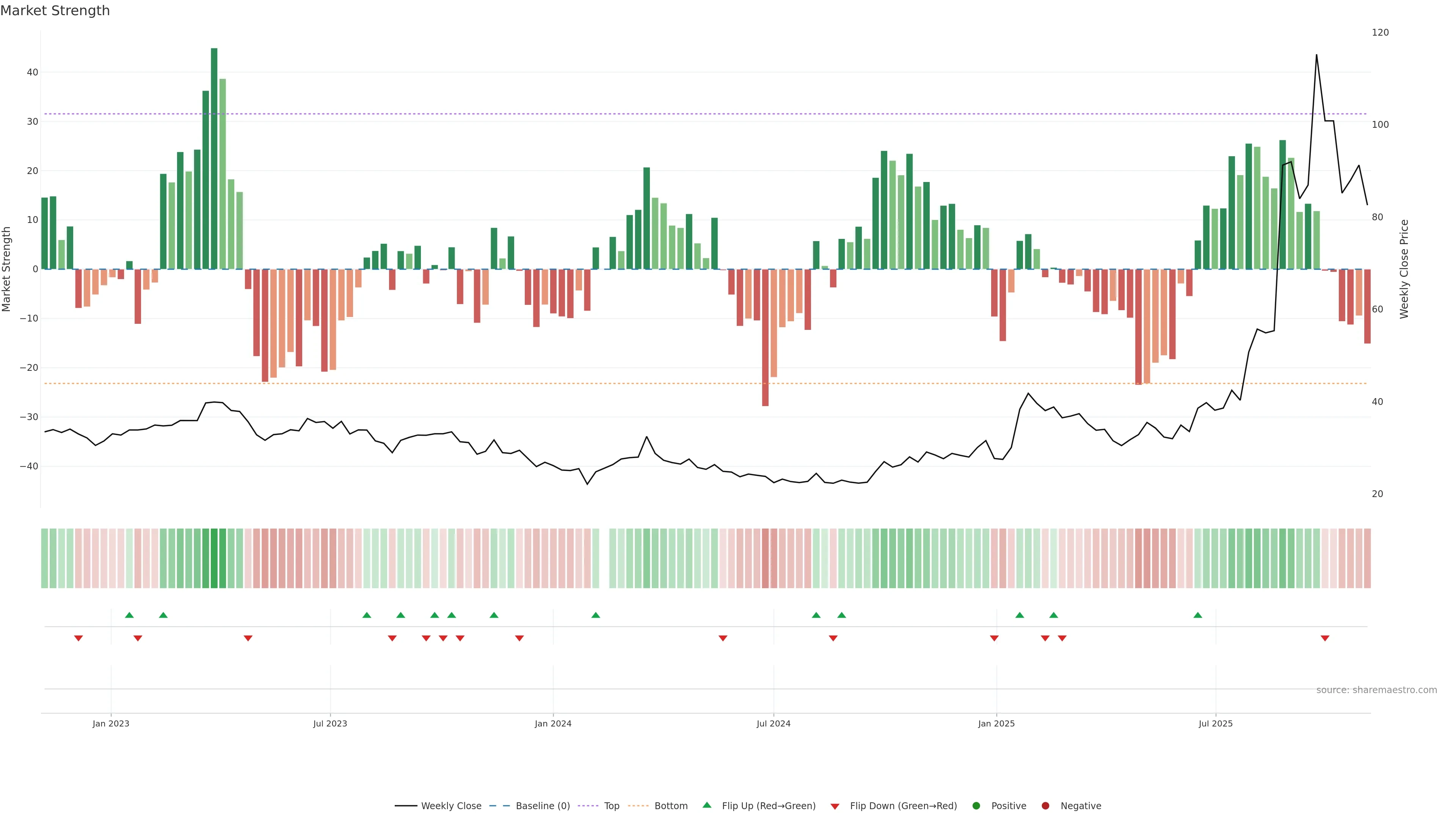Click green Positive legend circle
This screenshot has height=819, width=1456.
[976, 806]
